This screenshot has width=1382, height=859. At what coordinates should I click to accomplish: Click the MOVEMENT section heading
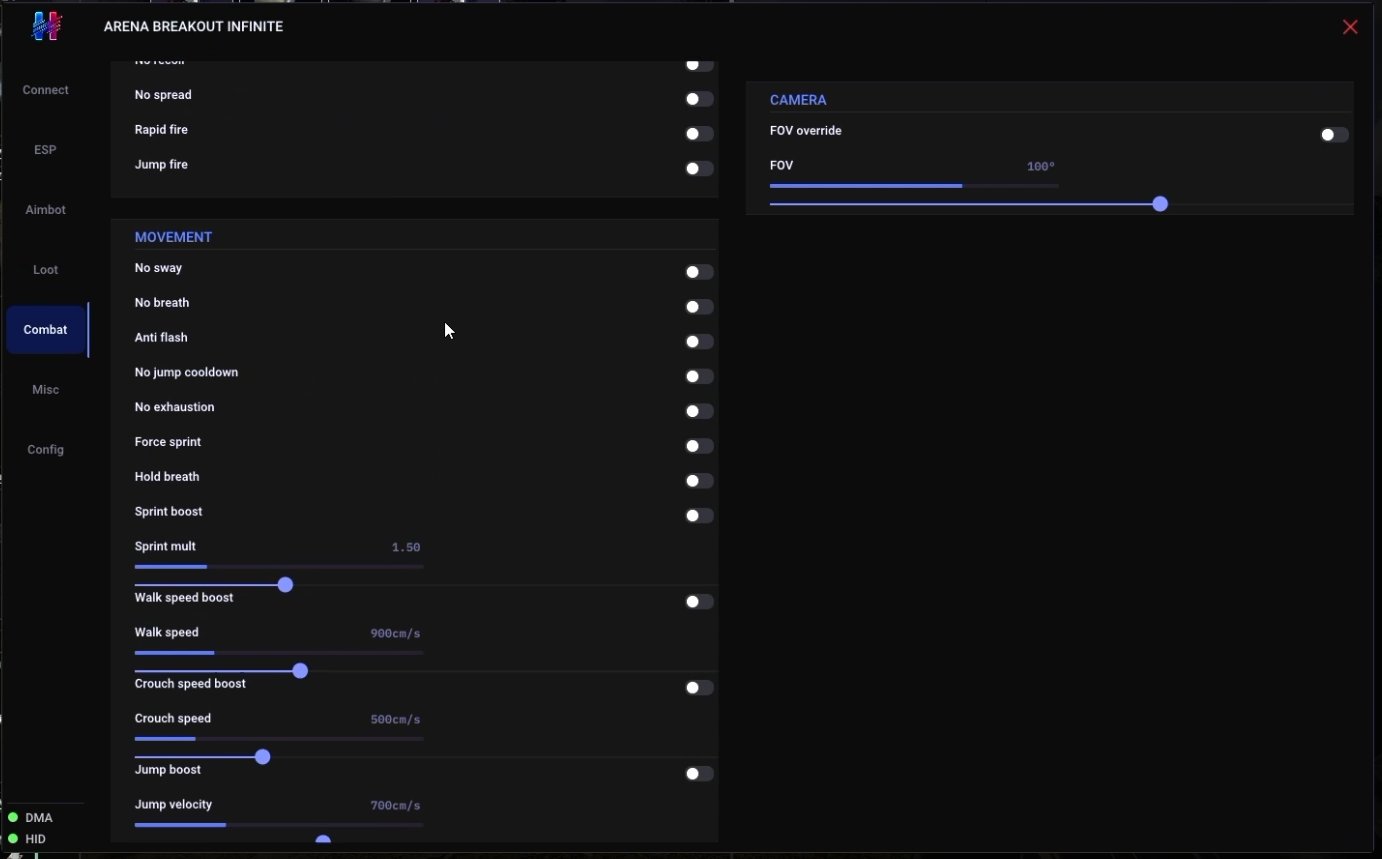coord(174,237)
